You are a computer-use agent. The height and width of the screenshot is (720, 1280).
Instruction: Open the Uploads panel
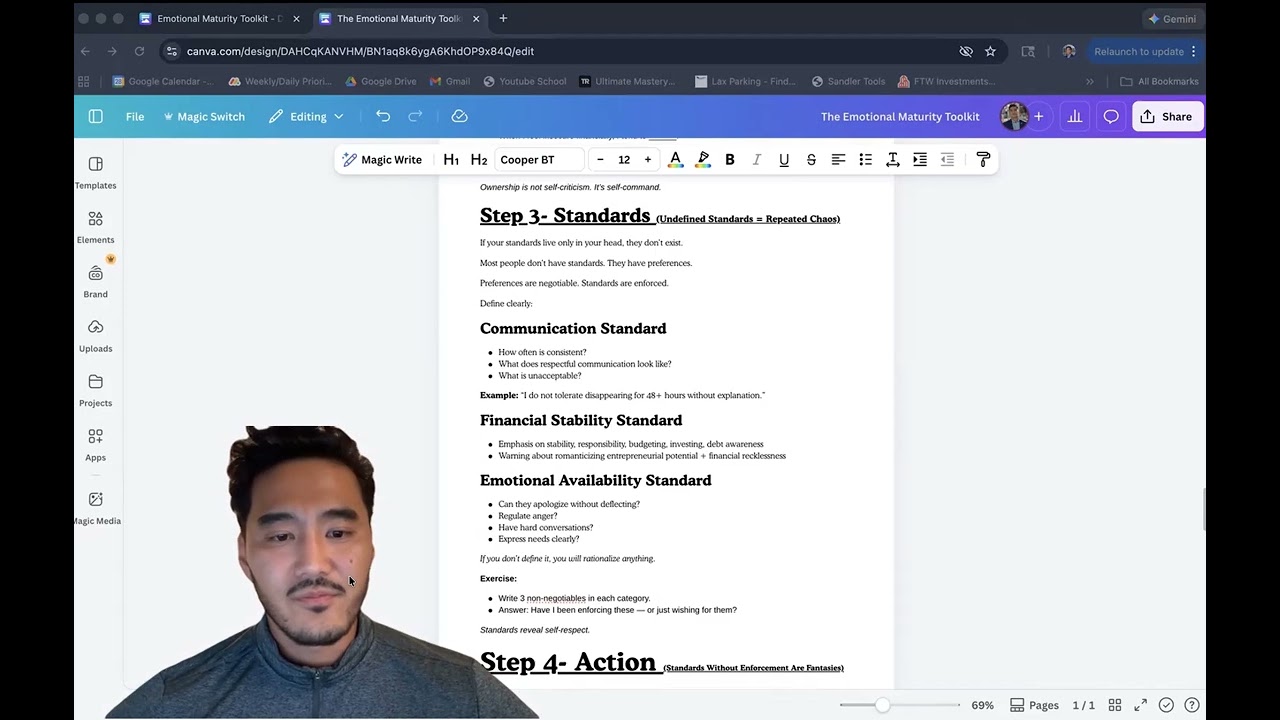pyautogui.click(x=95, y=336)
